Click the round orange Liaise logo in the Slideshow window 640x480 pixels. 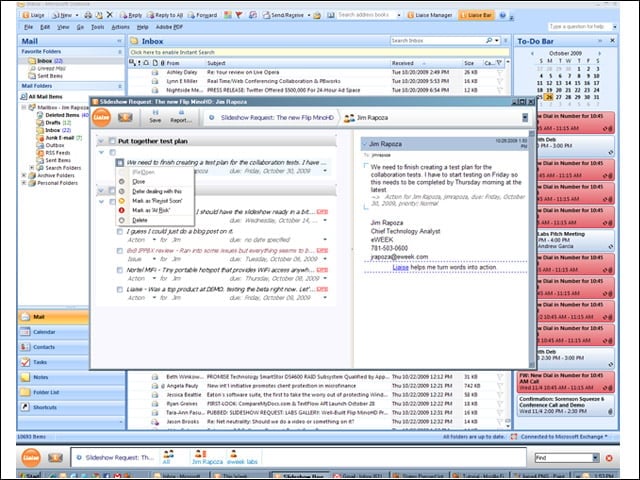(x=101, y=118)
